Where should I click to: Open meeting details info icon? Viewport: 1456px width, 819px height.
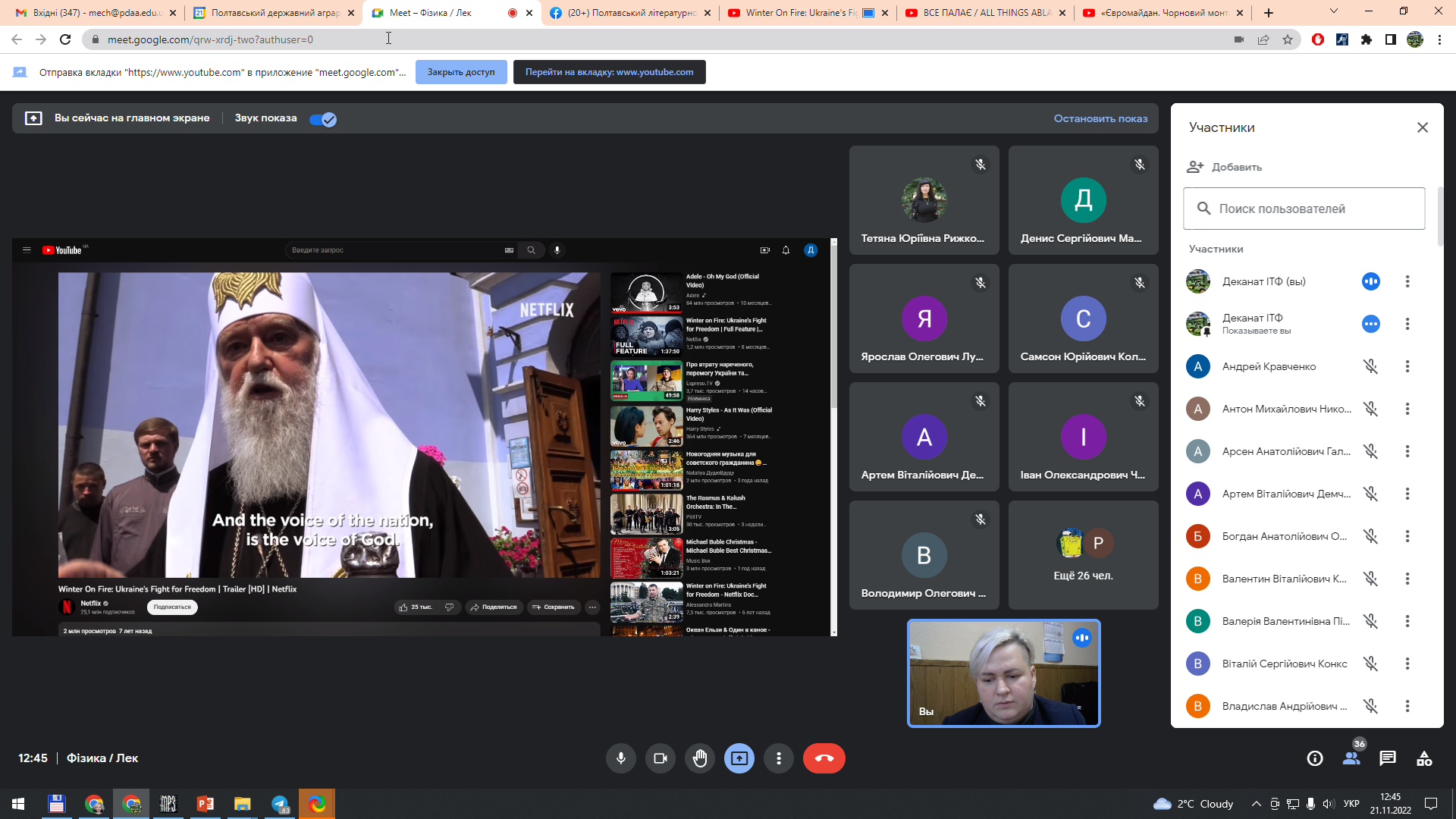pyautogui.click(x=1315, y=758)
